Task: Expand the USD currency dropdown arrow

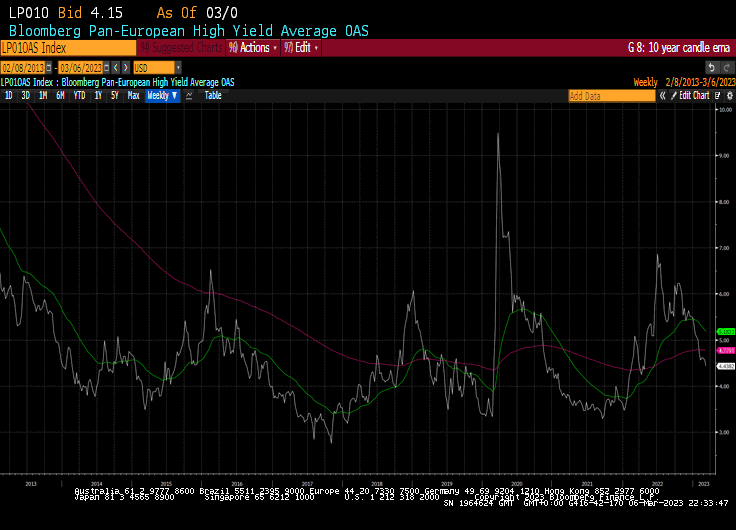Action: (x=178, y=68)
